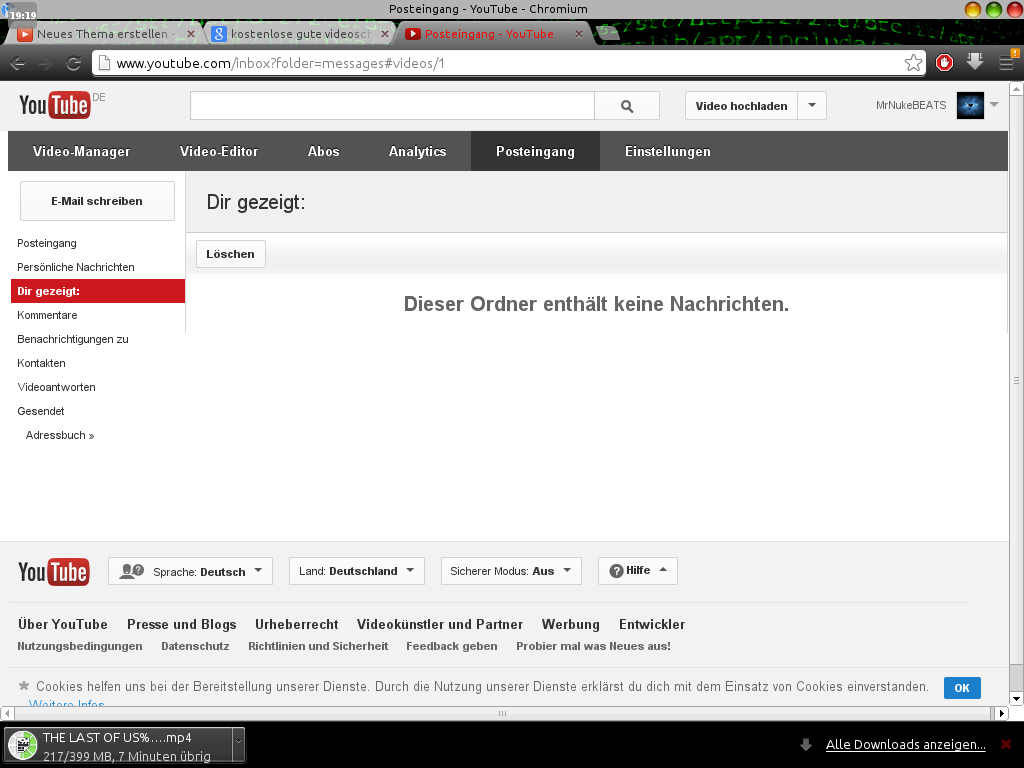Image resolution: width=1024 pixels, height=768 pixels.
Task: Open the Land: Deutschland dropdown
Action: (357, 571)
